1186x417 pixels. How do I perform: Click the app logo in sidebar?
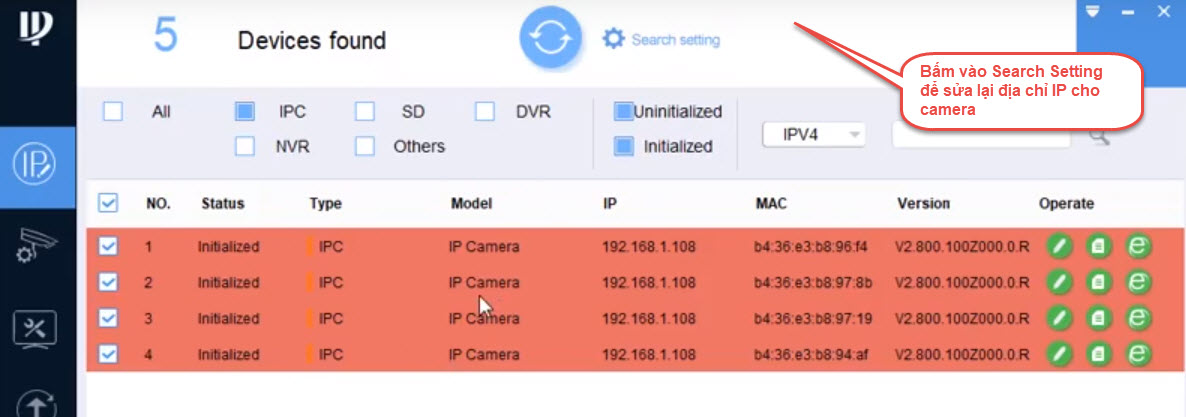click(x=36, y=28)
